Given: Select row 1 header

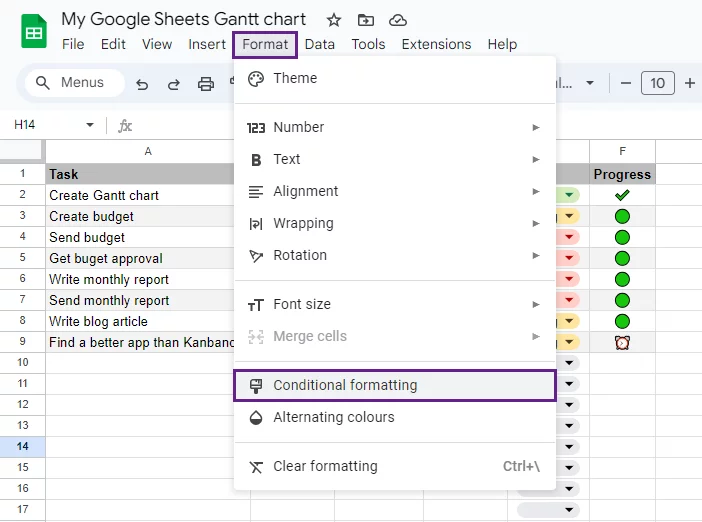Looking at the screenshot, I should pyautogui.click(x=22, y=174).
